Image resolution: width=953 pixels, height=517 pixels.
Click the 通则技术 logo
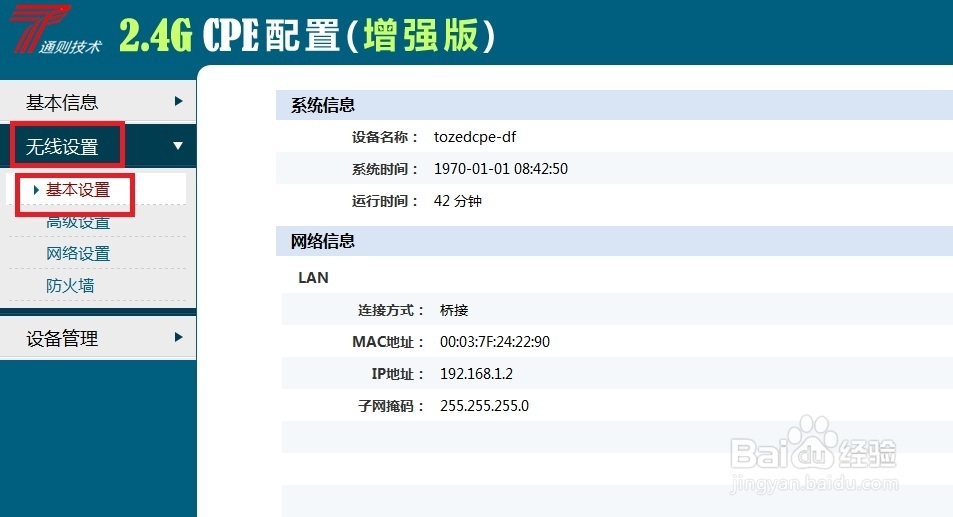[56, 29]
